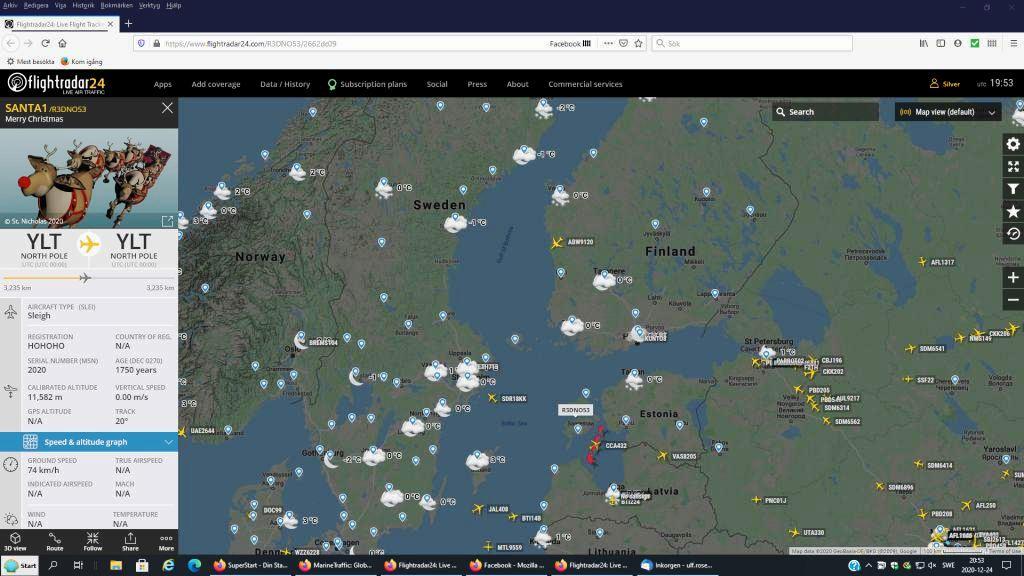Open the Apps navigation item

click(x=163, y=84)
